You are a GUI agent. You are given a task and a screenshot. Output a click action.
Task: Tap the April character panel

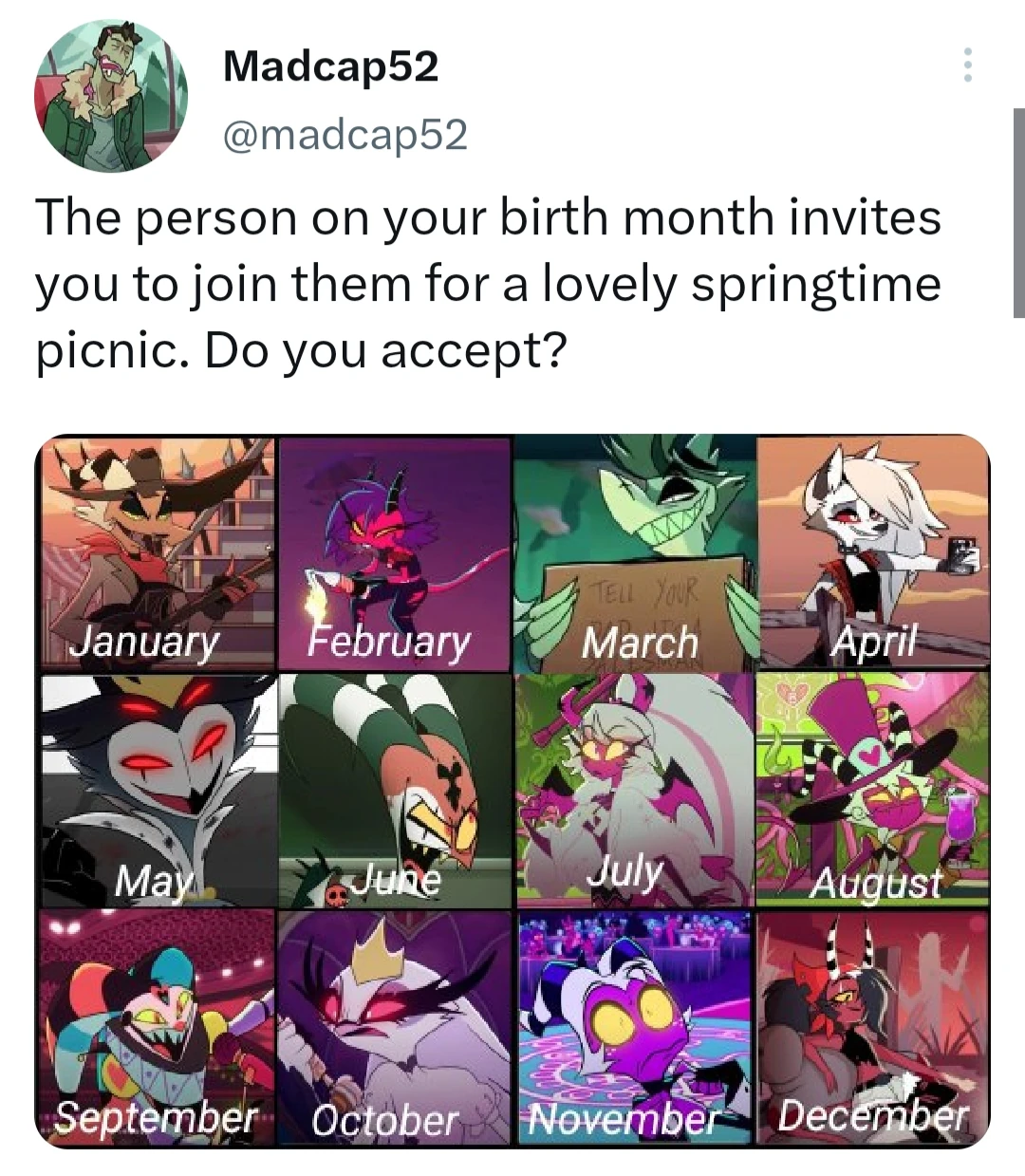pos(873,552)
